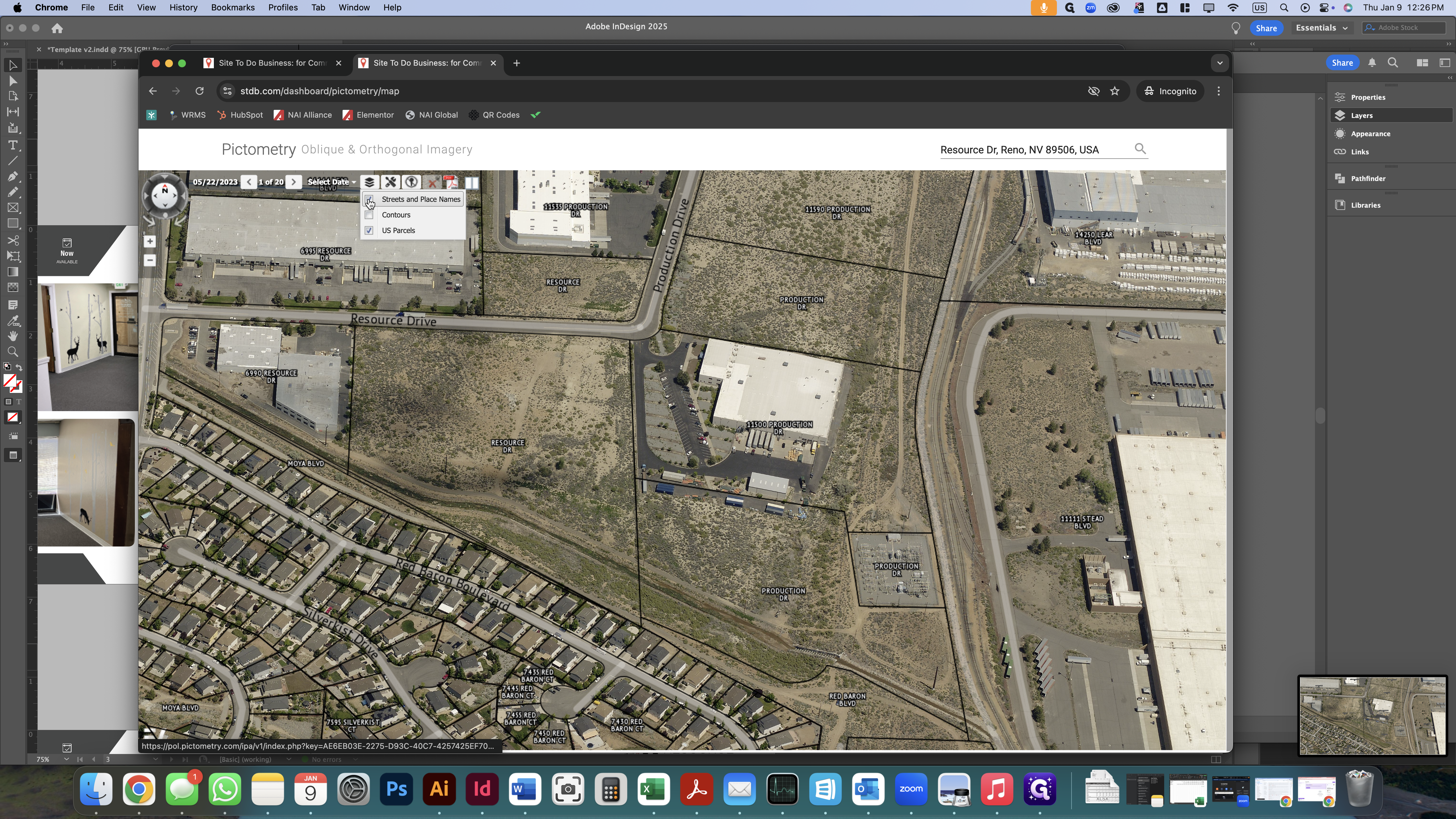Go back in Chrome browser
The height and width of the screenshot is (819, 1456).
[x=153, y=91]
